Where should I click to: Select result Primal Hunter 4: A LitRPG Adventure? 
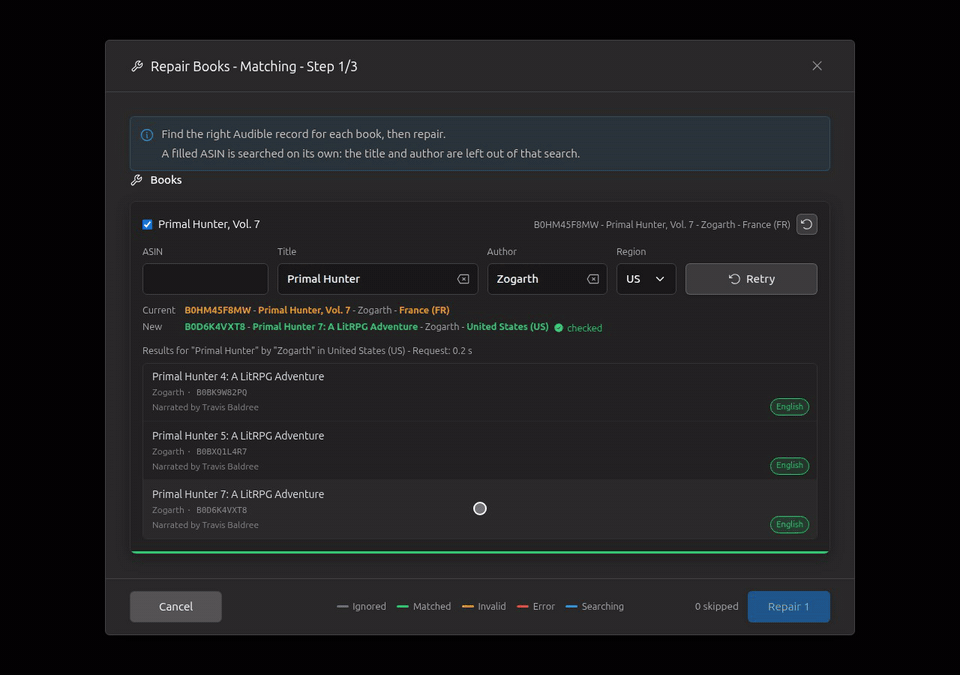480,392
